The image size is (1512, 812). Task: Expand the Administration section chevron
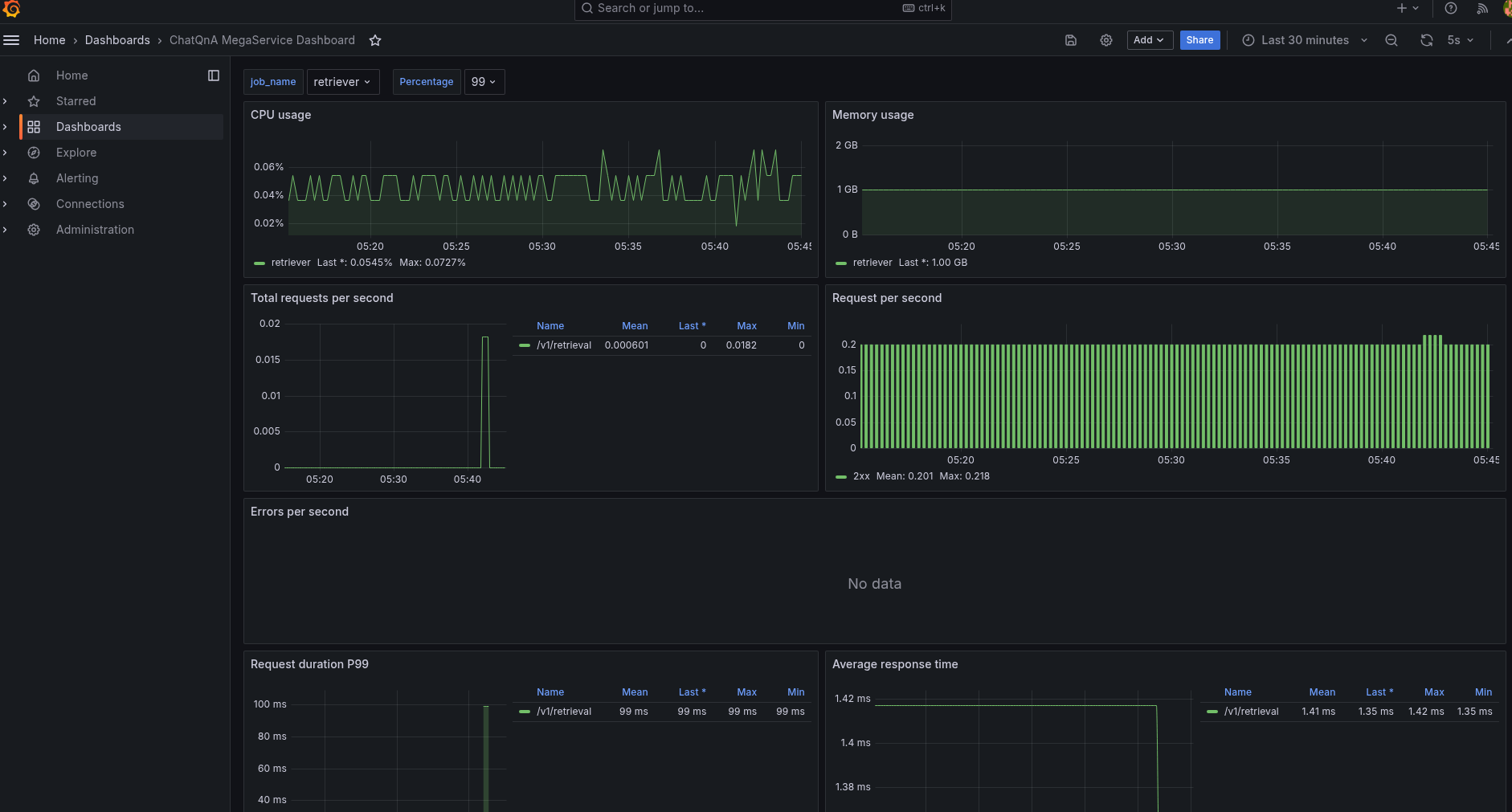coord(6,230)
